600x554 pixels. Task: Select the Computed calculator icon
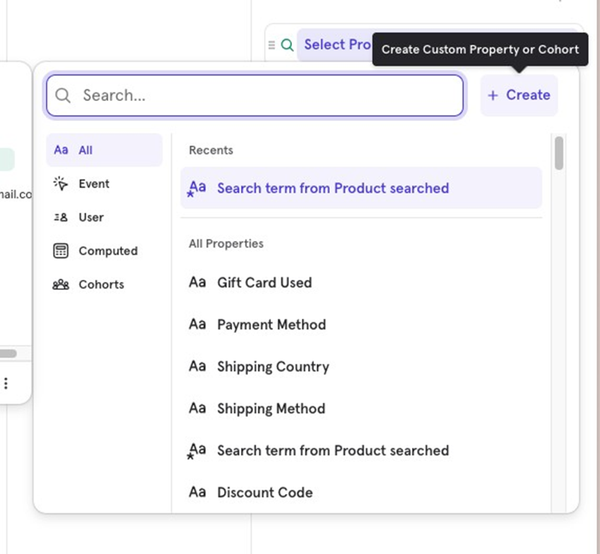tap(61, 251)
